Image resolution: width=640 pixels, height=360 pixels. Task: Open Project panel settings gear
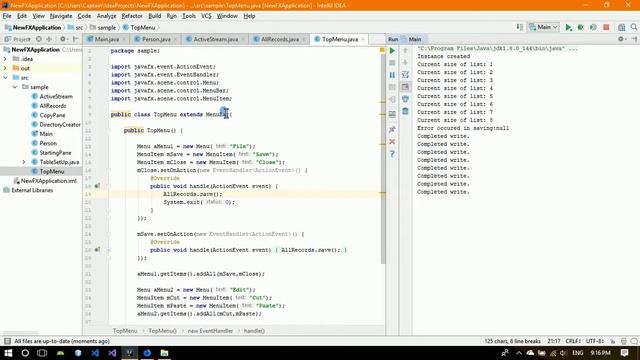[63, 39]
